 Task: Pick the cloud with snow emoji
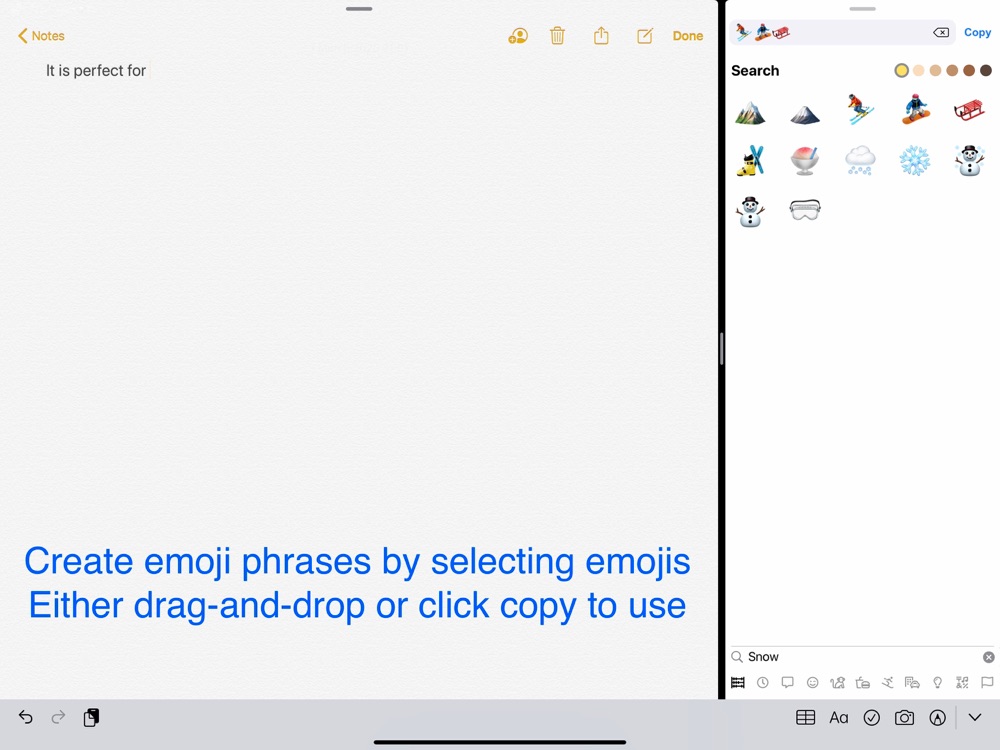(x=860, y=160)
